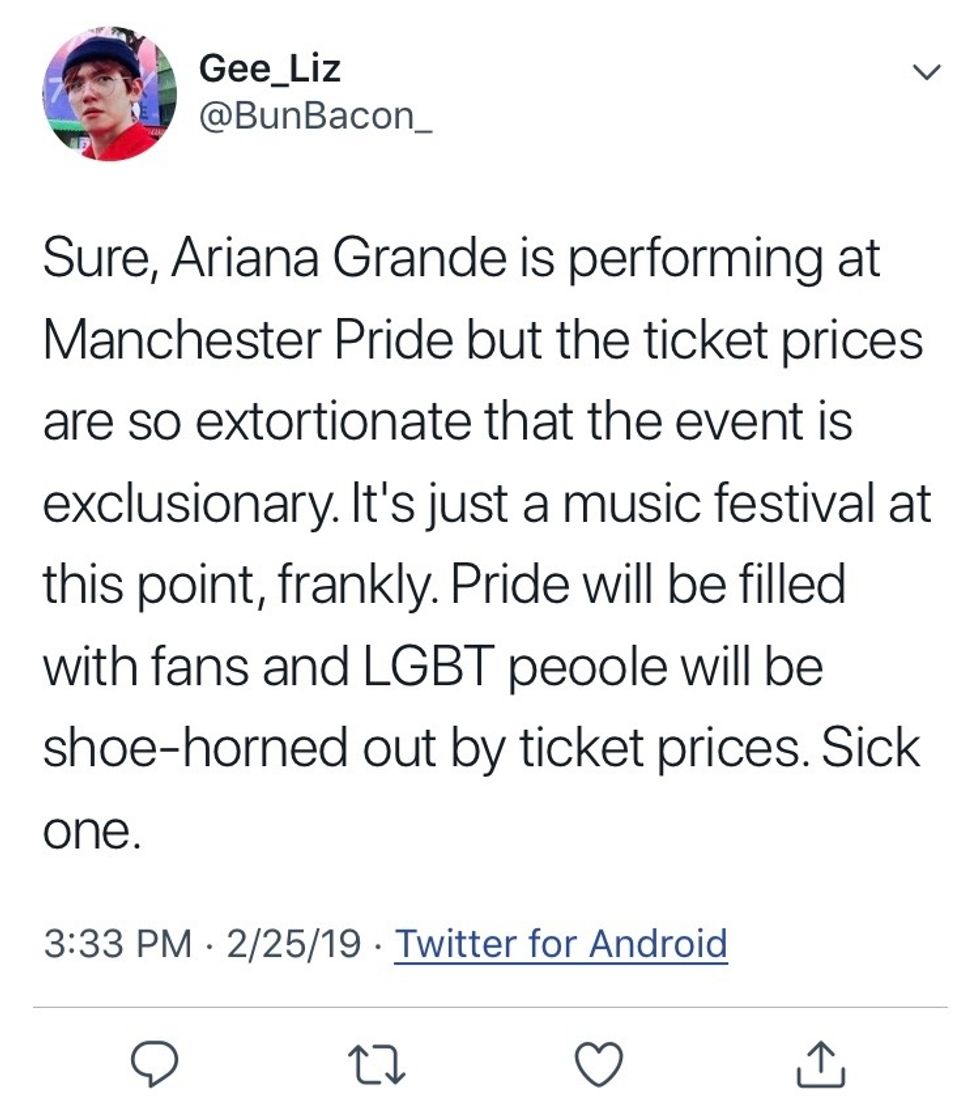
Task: Click the 3:33 PM timestamp
Action: click(x=117, y=943)
